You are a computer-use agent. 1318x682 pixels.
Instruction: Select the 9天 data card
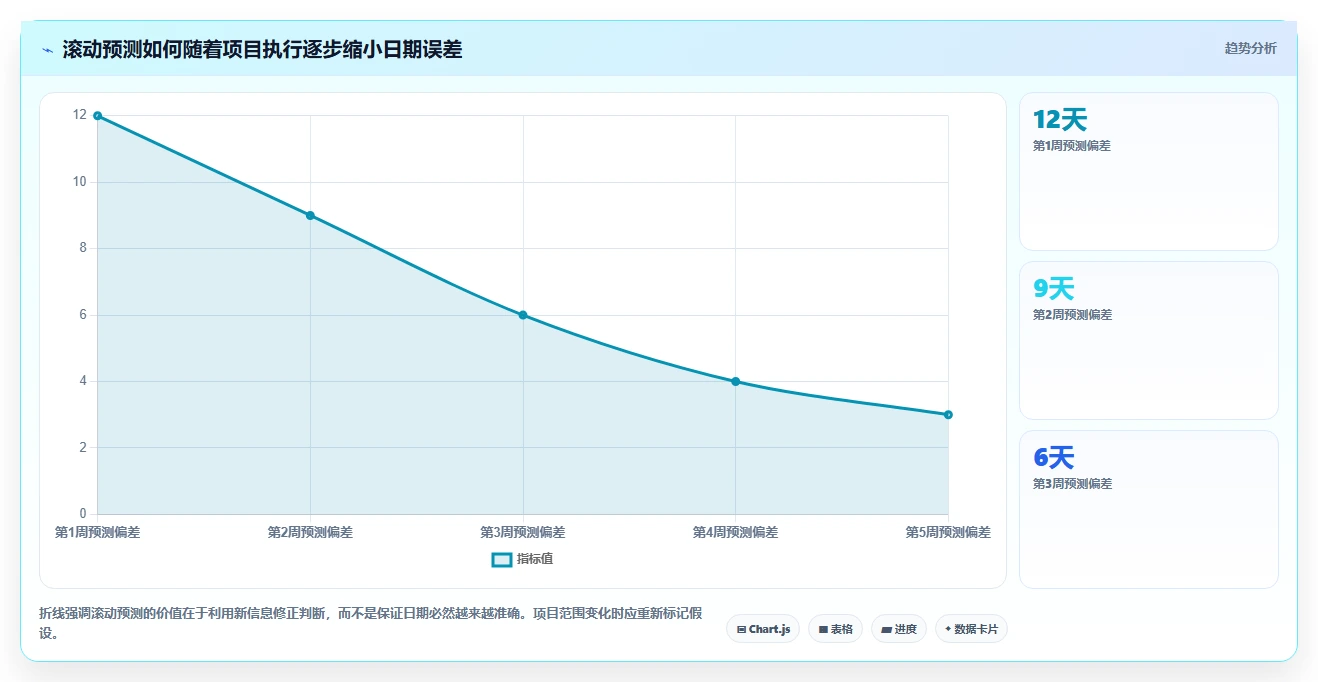coord(1148,340)
